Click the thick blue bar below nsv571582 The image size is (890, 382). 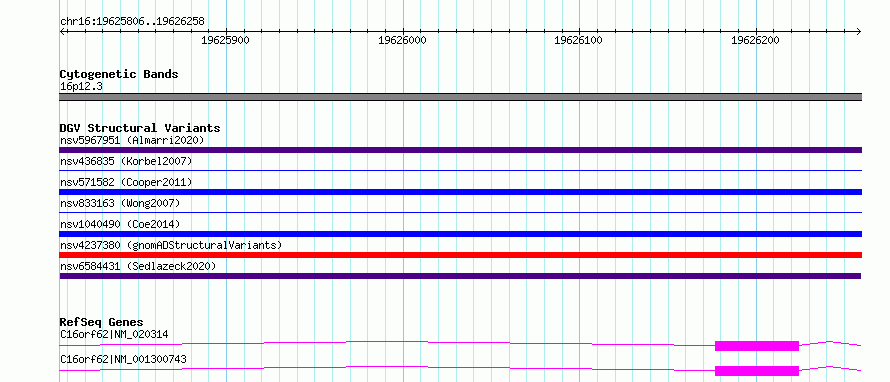[x=460, y=192]
